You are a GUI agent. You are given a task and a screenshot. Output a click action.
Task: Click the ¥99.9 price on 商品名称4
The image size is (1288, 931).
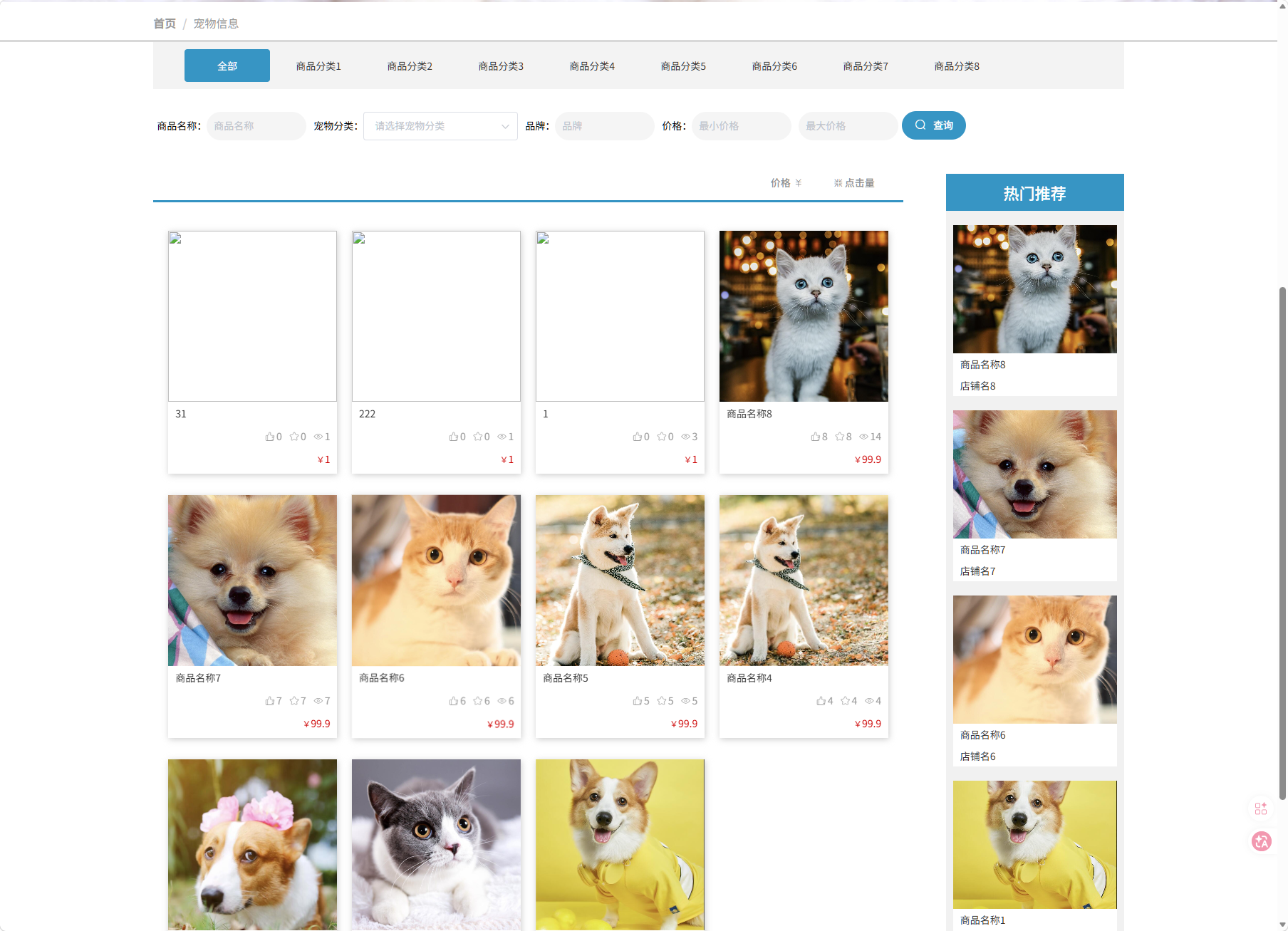point(868,724)
